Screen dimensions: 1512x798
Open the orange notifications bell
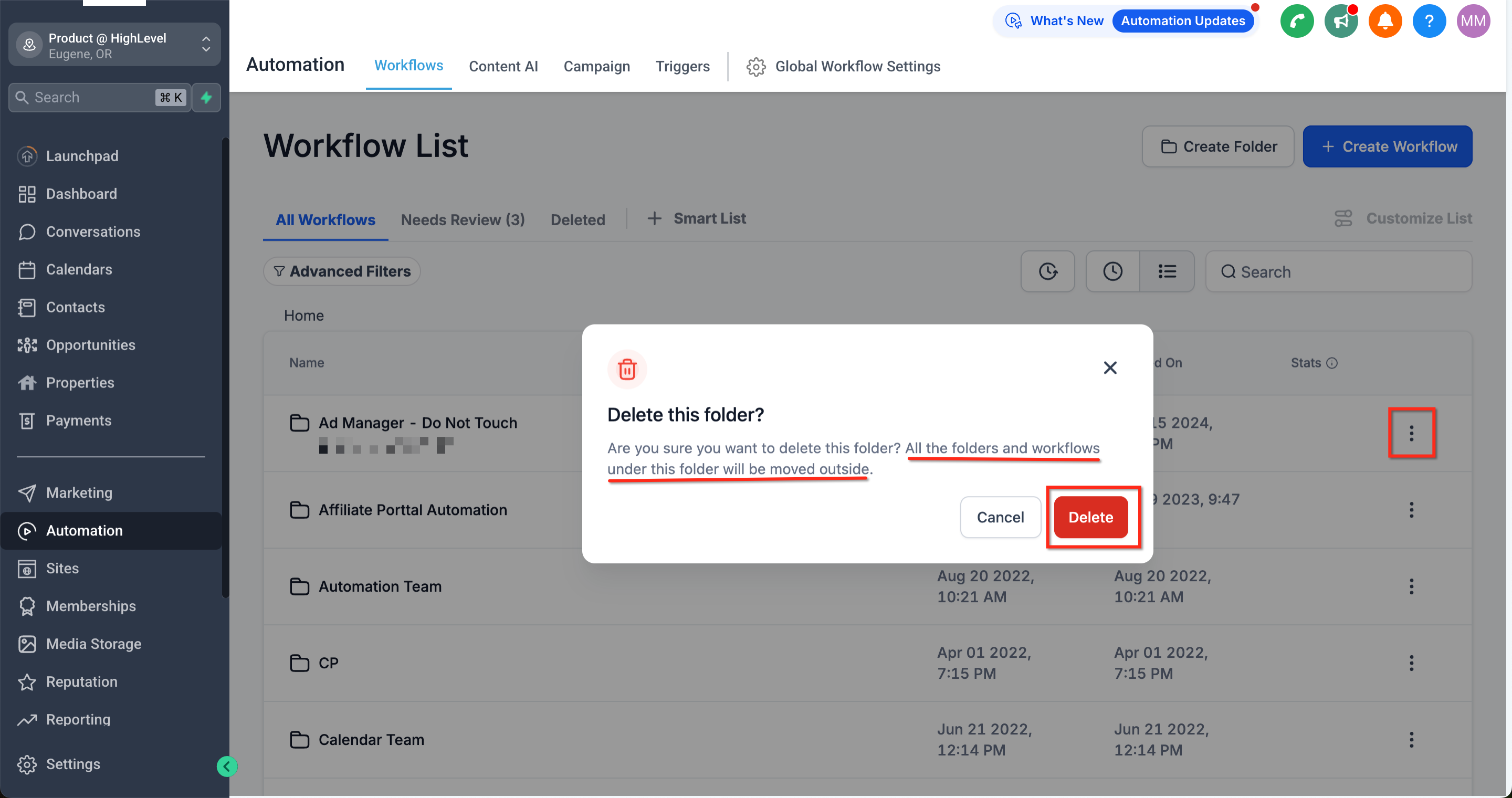pyautogui.click(x=1384, y=21)
